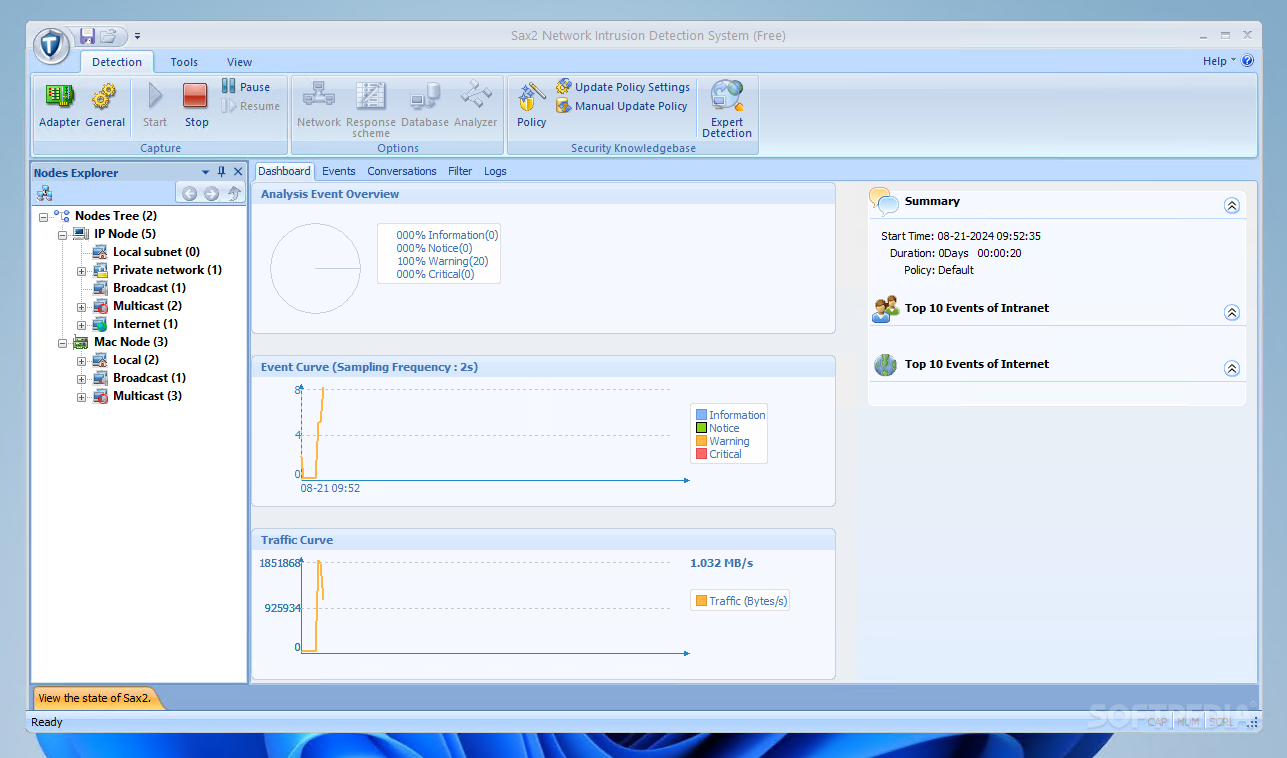Go up one level in Nodes Explorer

click(234, 193)
